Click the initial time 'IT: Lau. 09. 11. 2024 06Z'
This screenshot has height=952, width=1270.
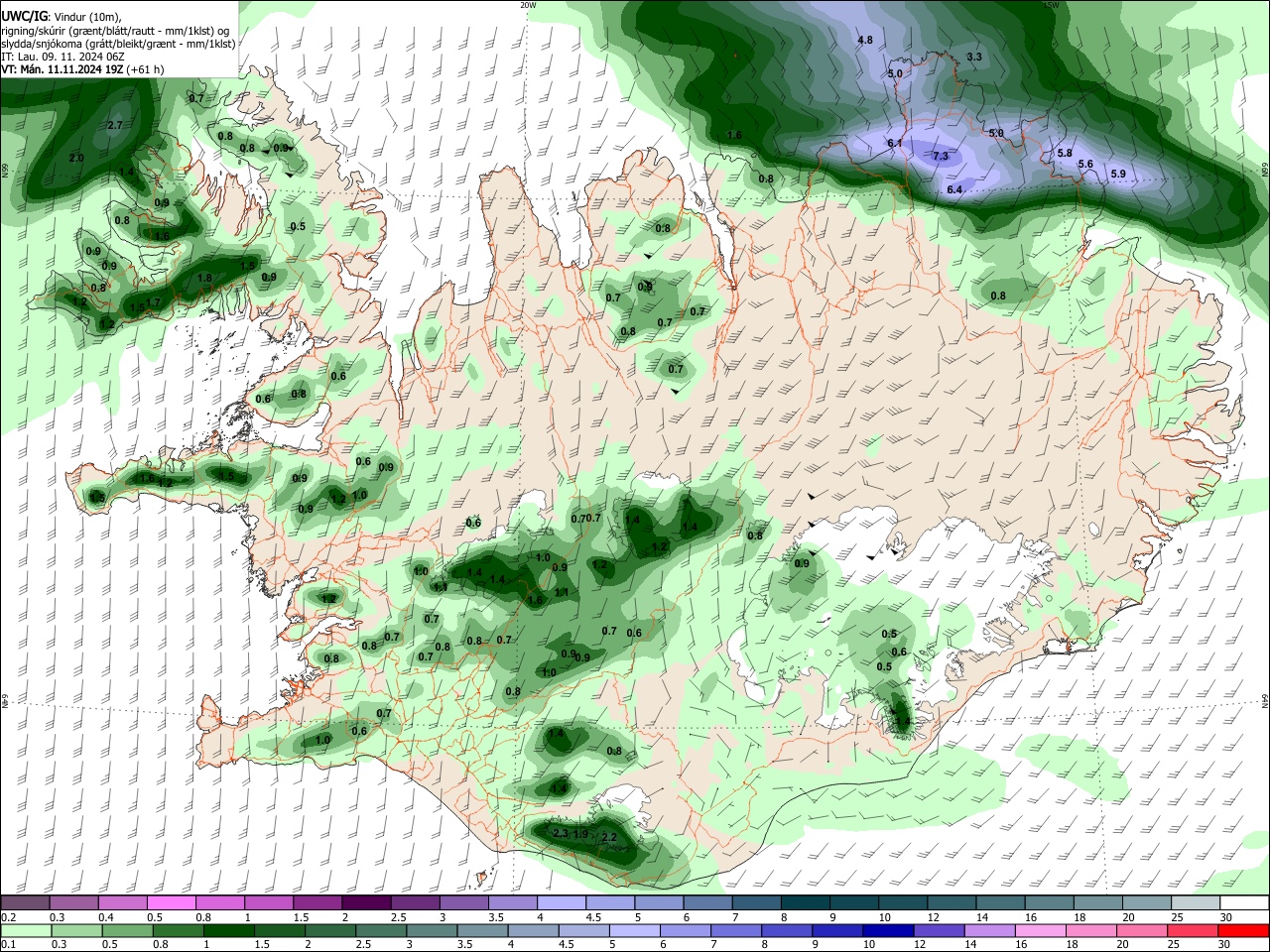pyautogui.click(x=63, y=57)
